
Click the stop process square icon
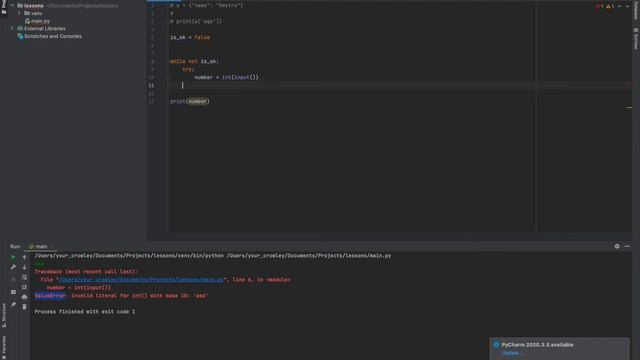13,279
